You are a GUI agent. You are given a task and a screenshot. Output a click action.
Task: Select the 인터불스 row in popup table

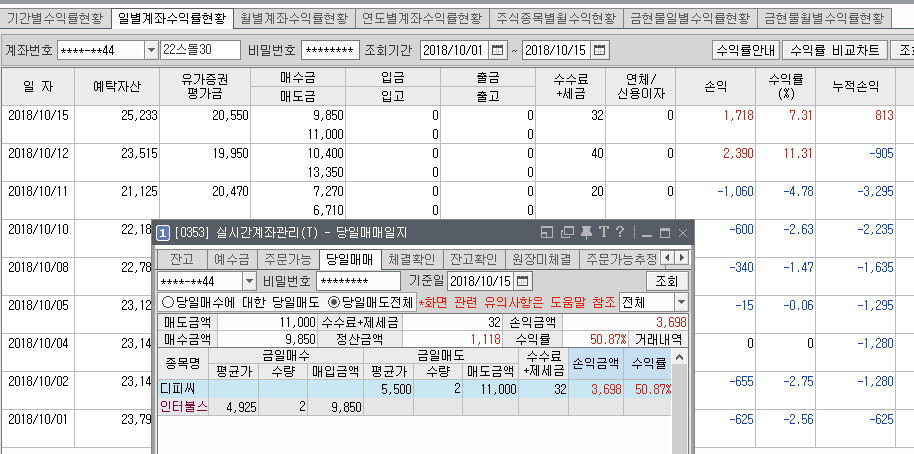pyautogui.click(x=415, y=407)
